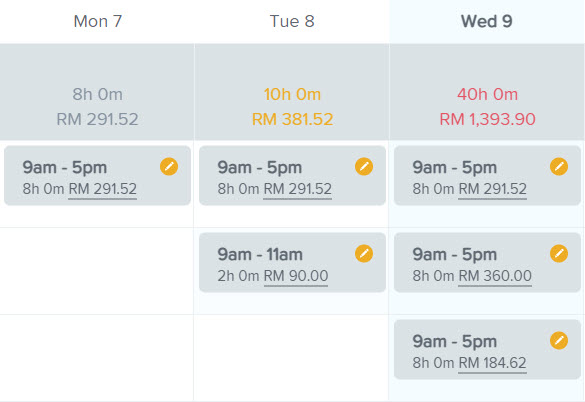Open RM 291.52 cost link in Monday's shift
Screen dimensions: 585x402
(x=103, y=189)
